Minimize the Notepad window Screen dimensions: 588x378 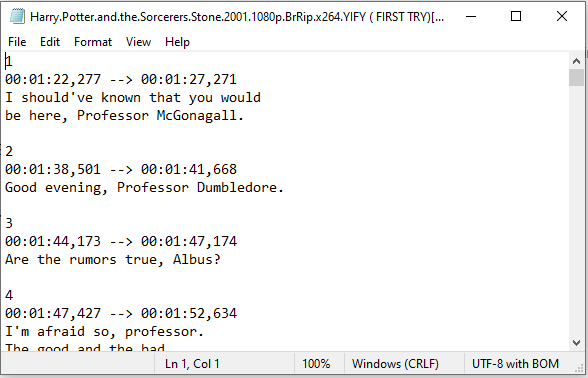pyautogui.click(x=471, y=16)
